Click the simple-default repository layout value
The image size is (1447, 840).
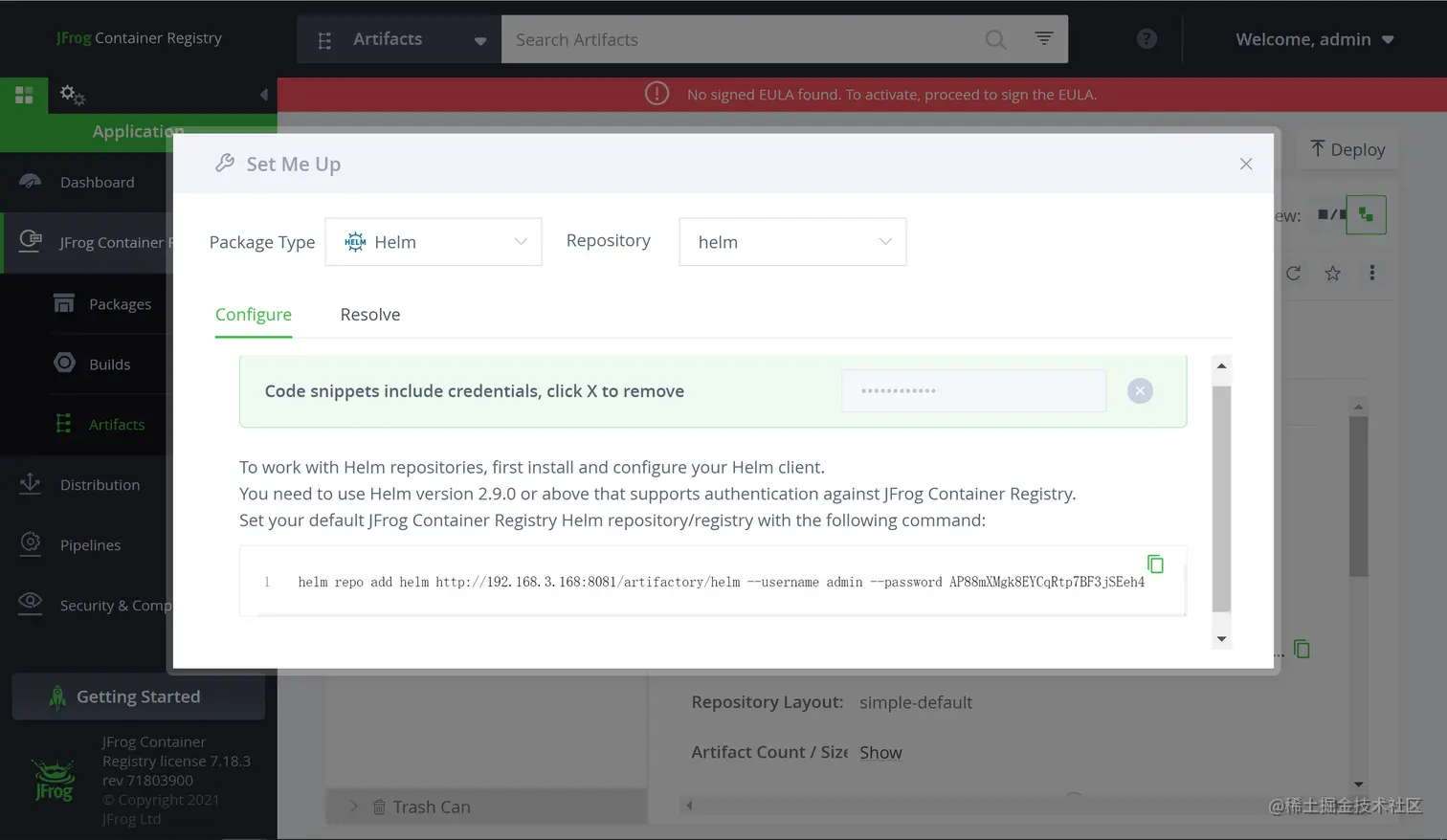tap(916, 702)
